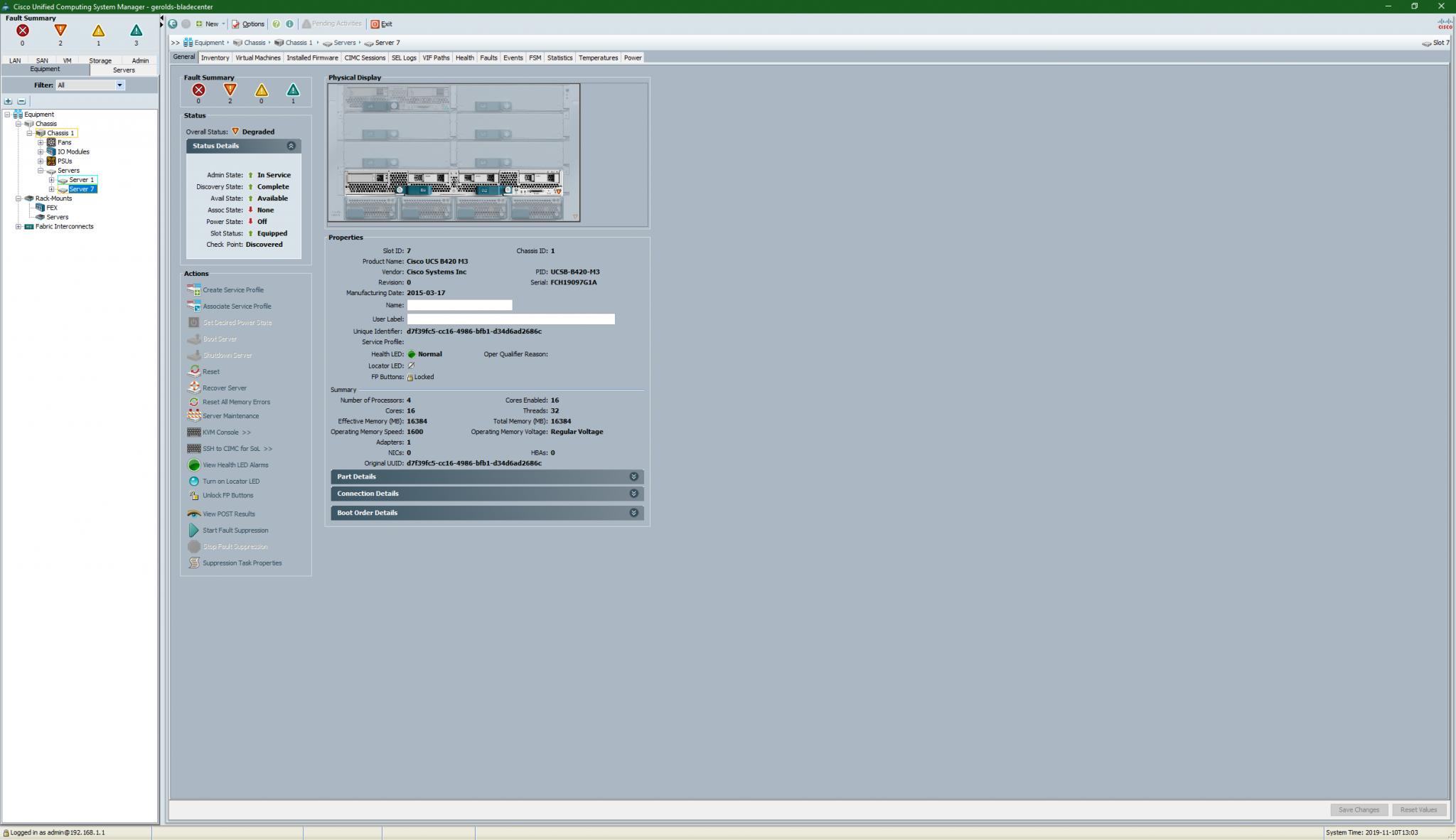
Task: Click the expand all tree button
Action: 9,101
